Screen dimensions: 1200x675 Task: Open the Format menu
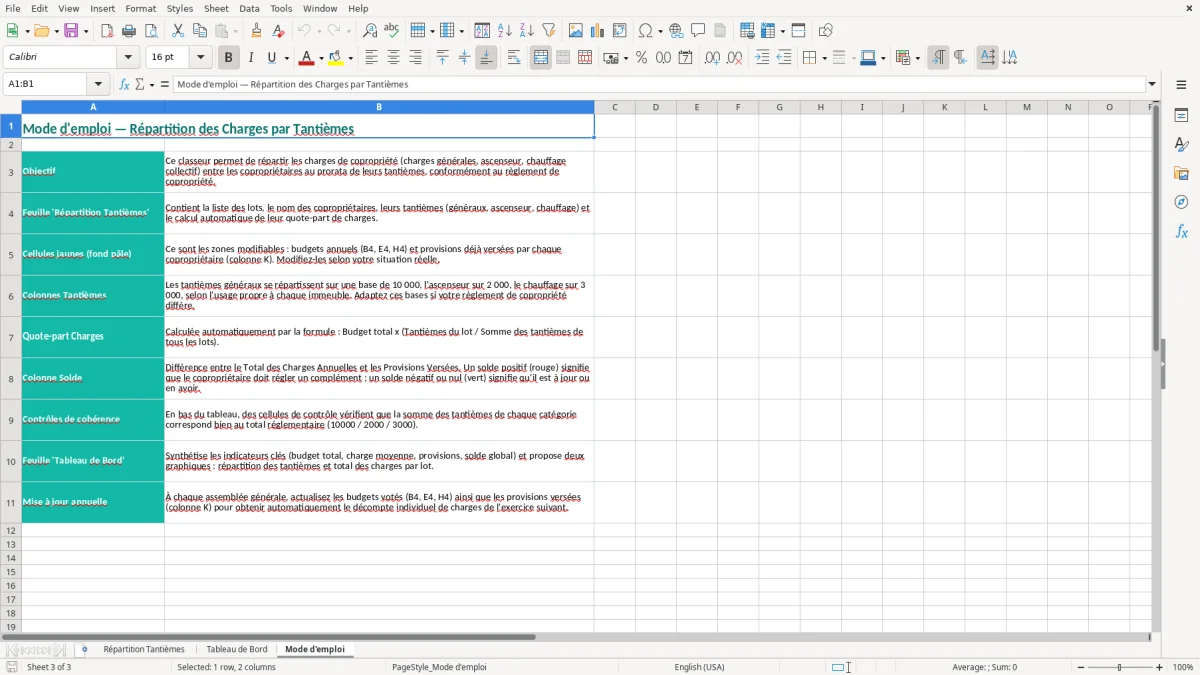(x=140, y=8)
